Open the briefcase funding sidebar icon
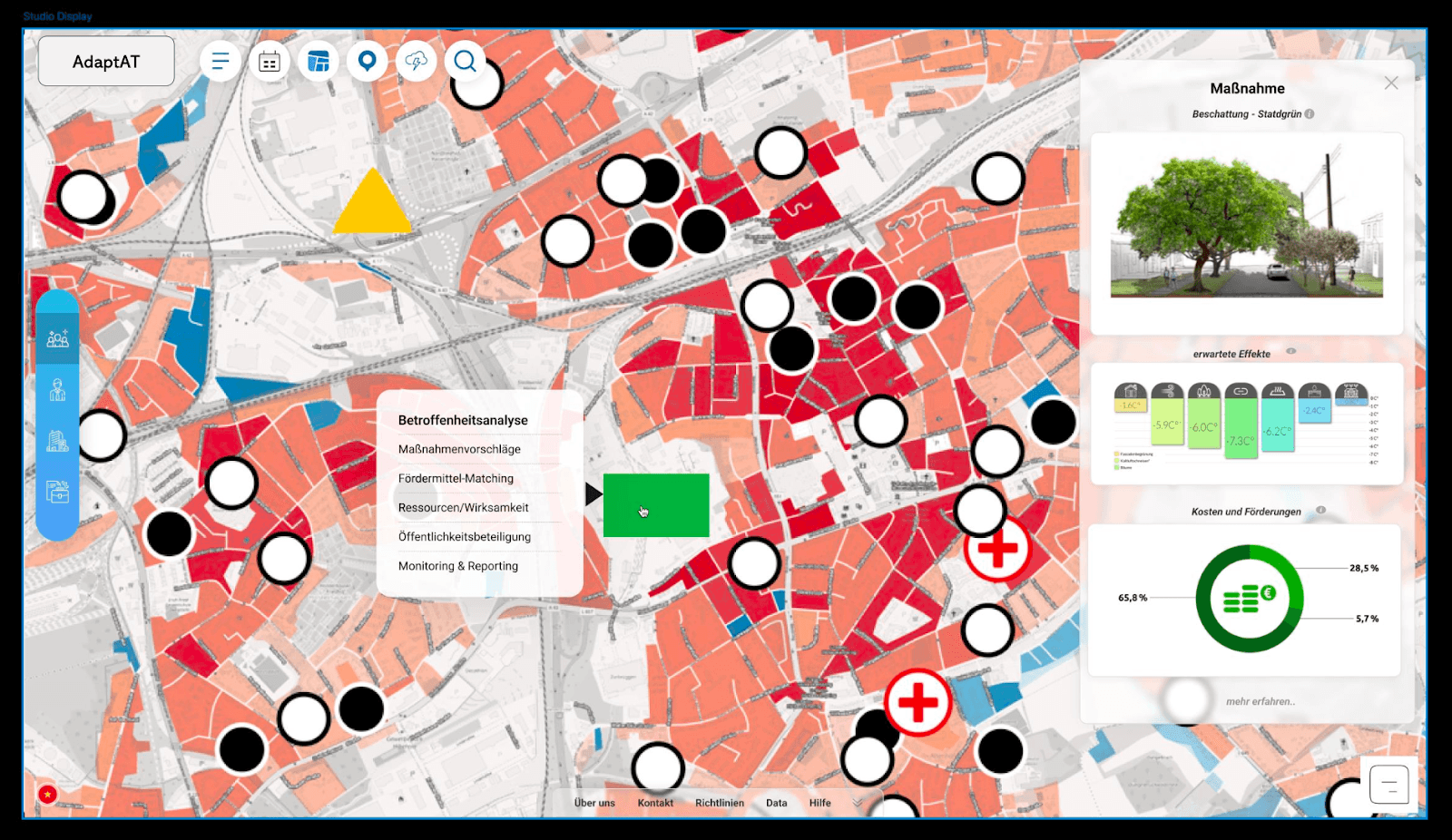Image resolution: width=1452 pixels, height=840 pixels. (x=57, y=492)
